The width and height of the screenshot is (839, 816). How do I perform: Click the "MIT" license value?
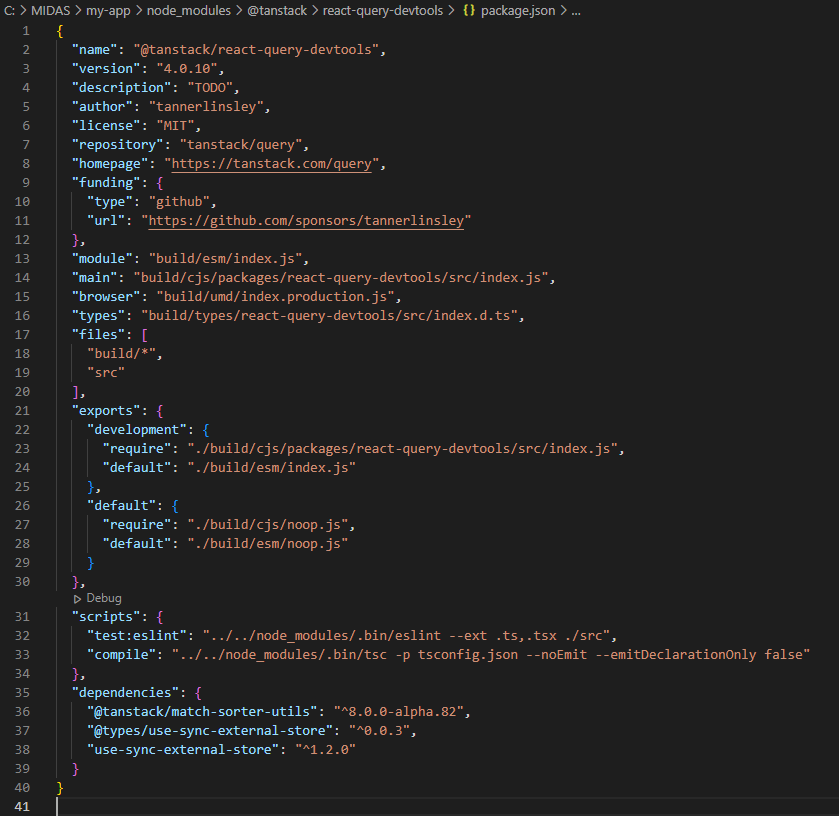[175, 126]
